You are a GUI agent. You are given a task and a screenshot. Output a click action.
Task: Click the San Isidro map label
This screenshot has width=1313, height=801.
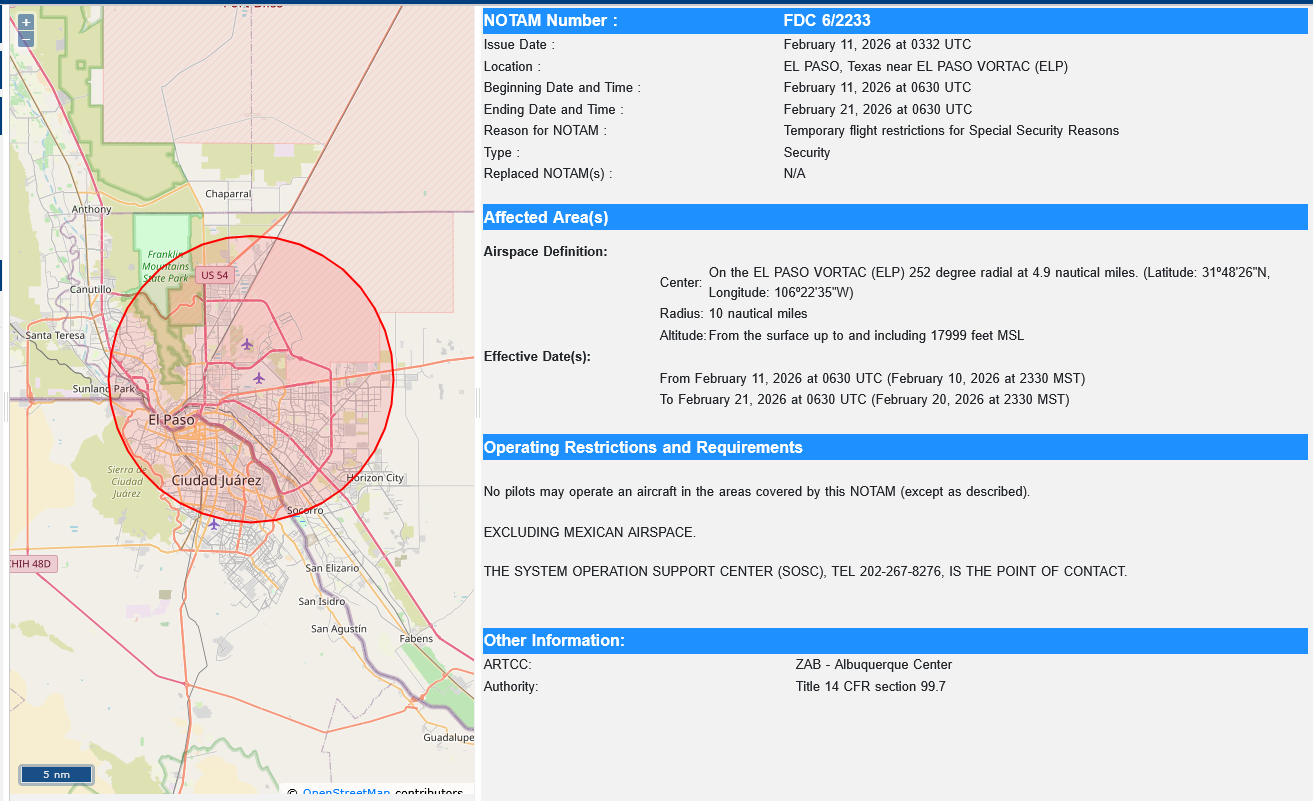click(322, 602)
